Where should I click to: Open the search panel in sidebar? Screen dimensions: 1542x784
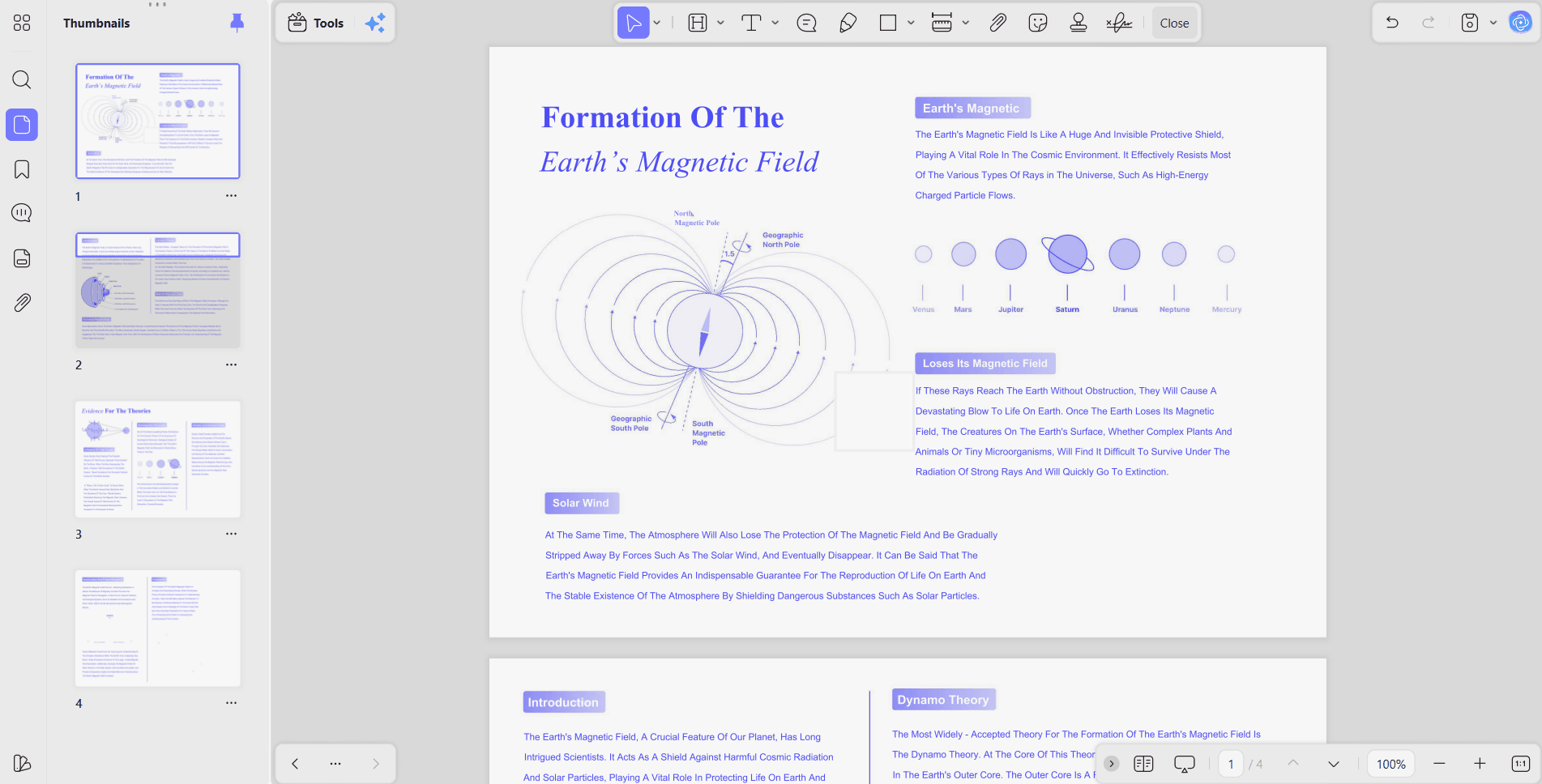22,79
